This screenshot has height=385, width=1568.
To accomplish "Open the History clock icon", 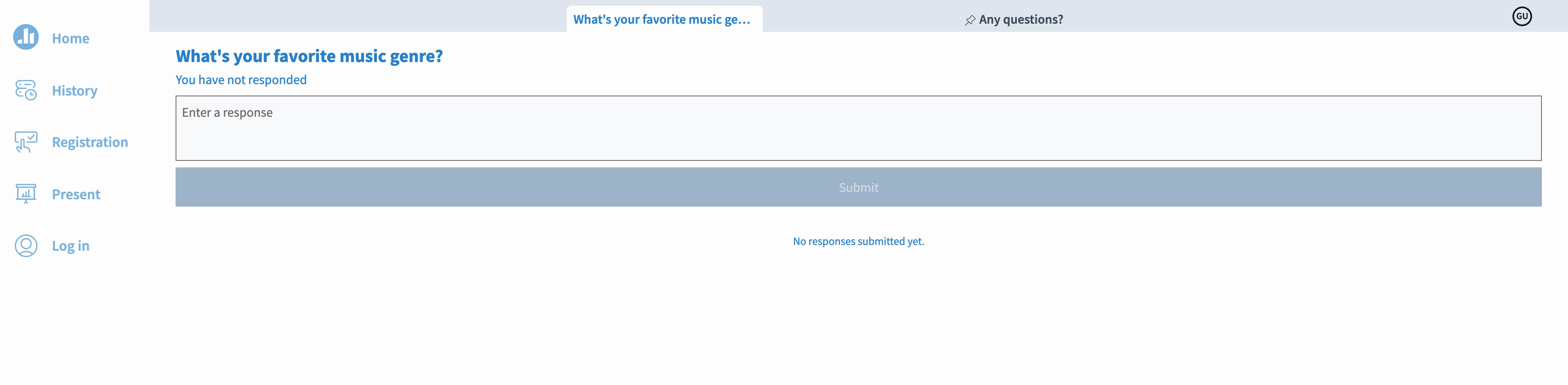I will [x=26, y=90].
